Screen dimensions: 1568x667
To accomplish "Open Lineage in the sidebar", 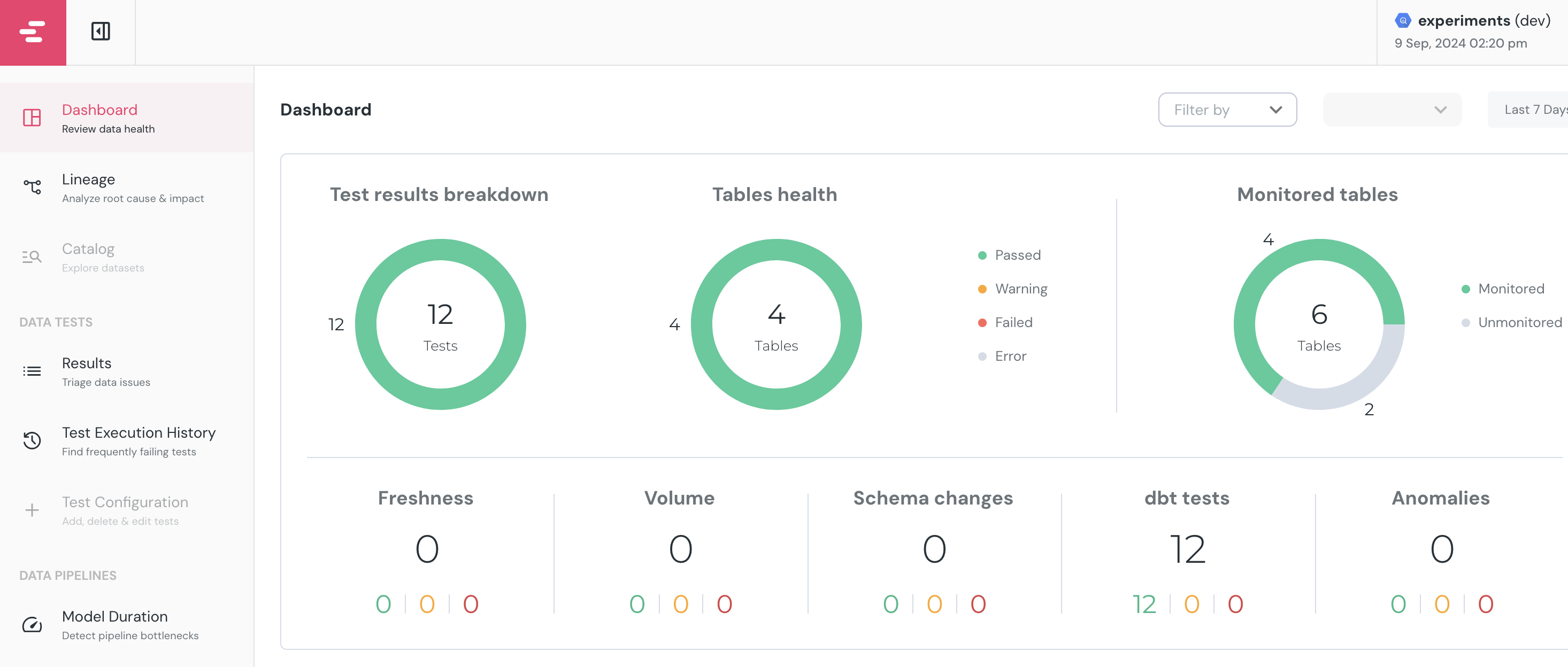I will click(127, 188).
